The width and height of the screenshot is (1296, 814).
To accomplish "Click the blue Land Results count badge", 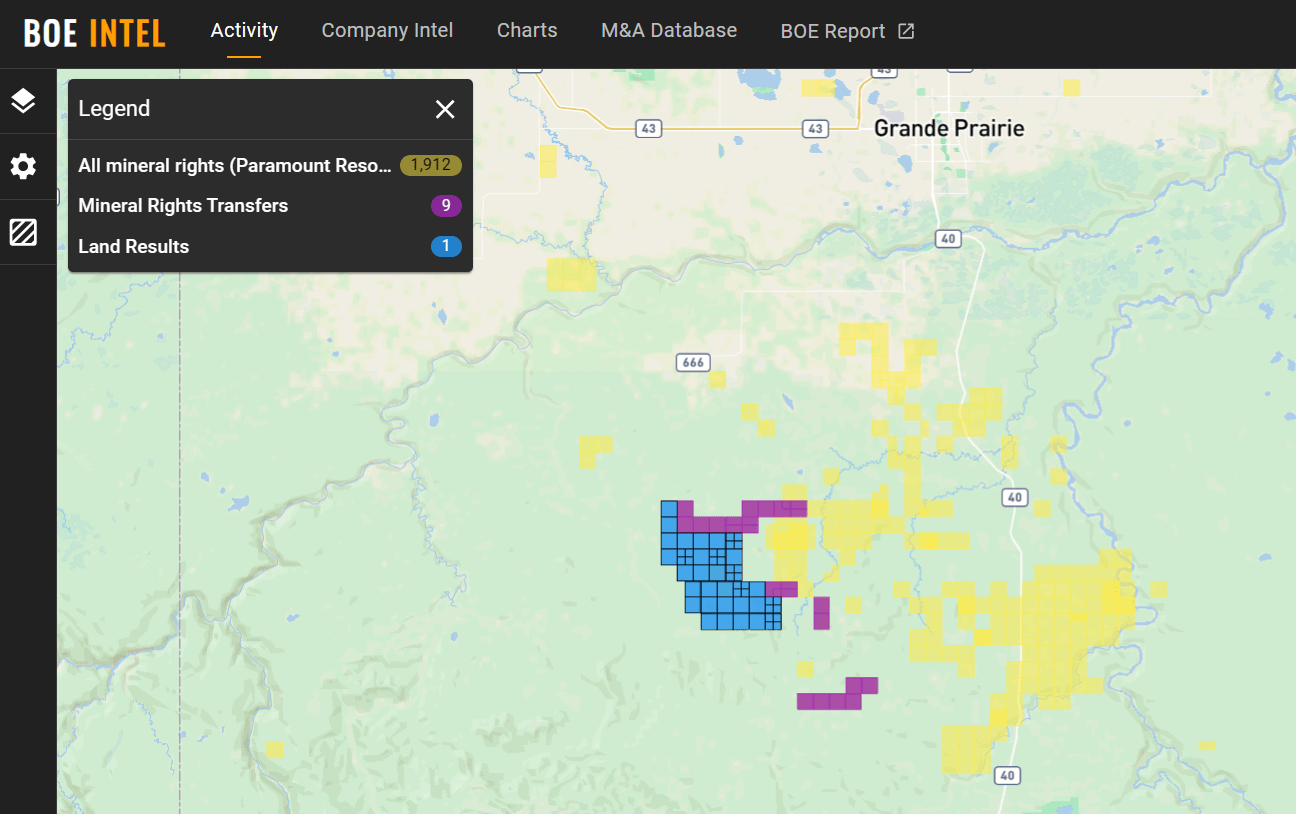I will [446, 246].
